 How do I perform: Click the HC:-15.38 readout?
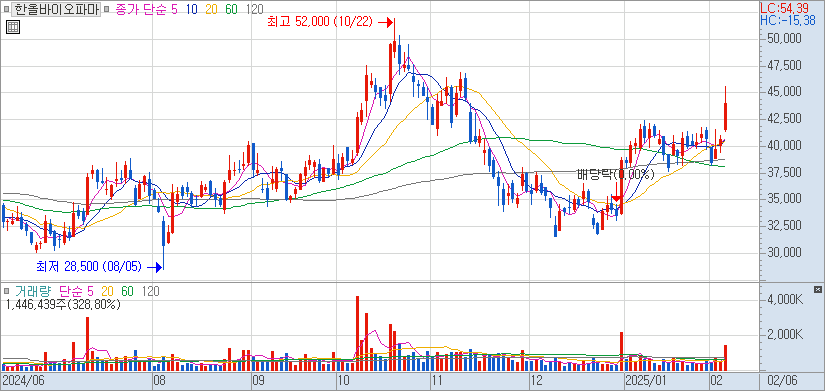tap(788, 20)
